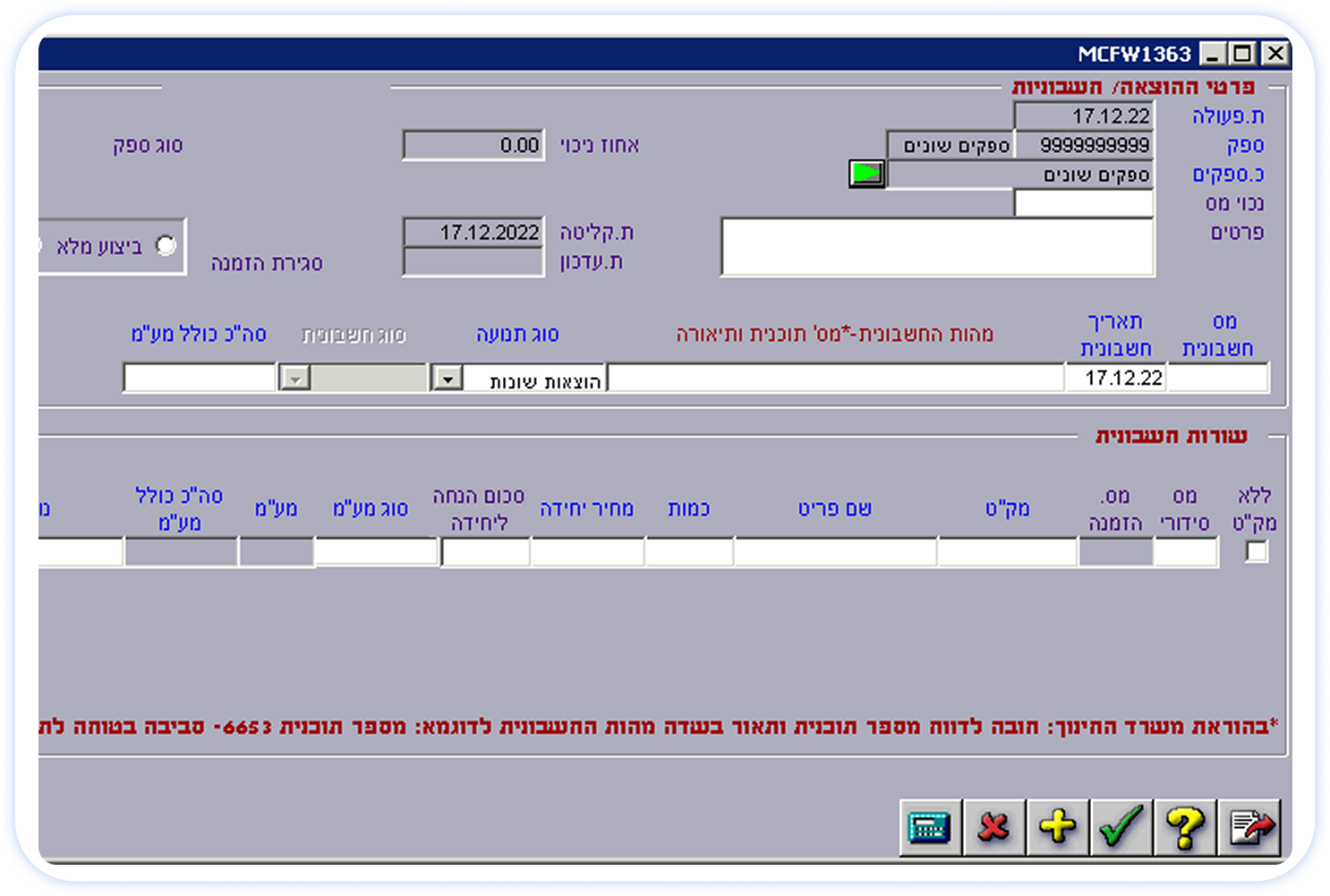Click the red X delete icon

(x=993, y=826)
